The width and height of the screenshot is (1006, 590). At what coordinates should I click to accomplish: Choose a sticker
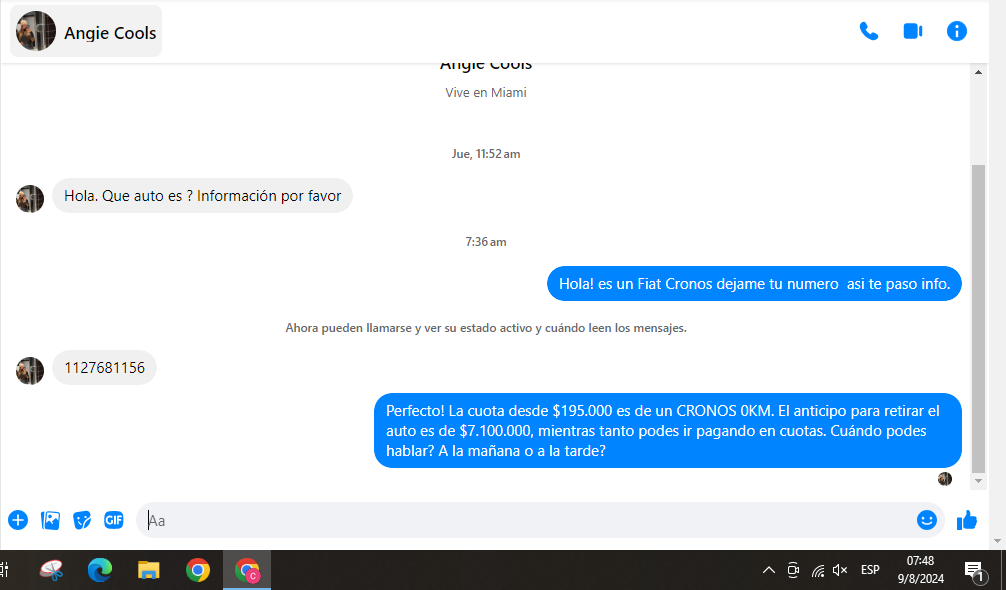tap(82, 520)
